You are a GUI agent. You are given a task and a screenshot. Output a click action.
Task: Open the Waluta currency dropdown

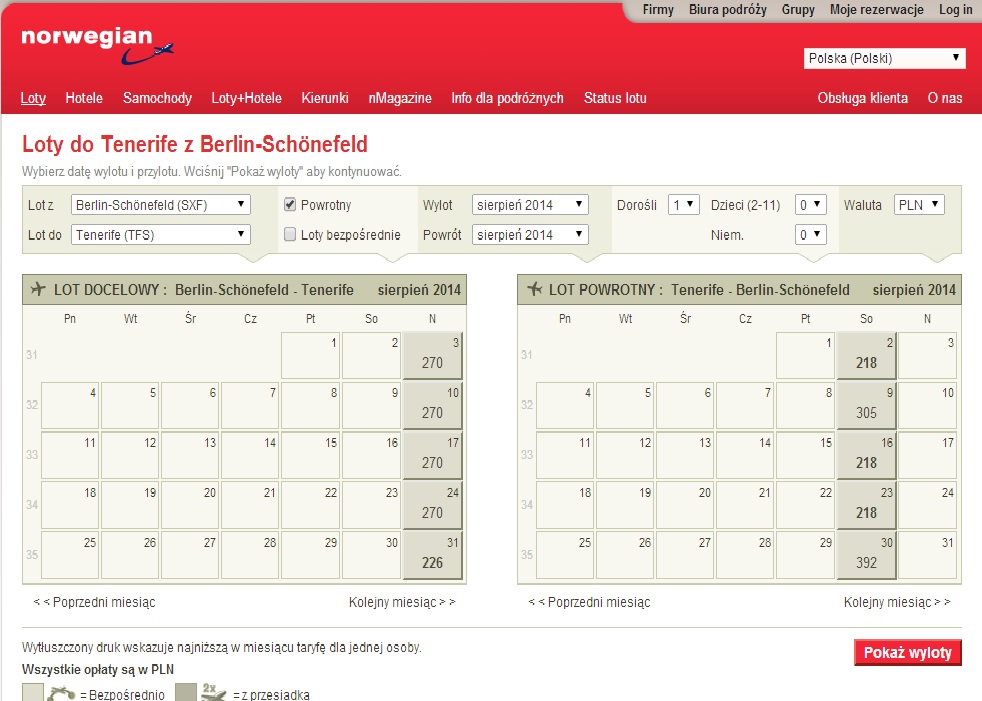click(919, 205)
